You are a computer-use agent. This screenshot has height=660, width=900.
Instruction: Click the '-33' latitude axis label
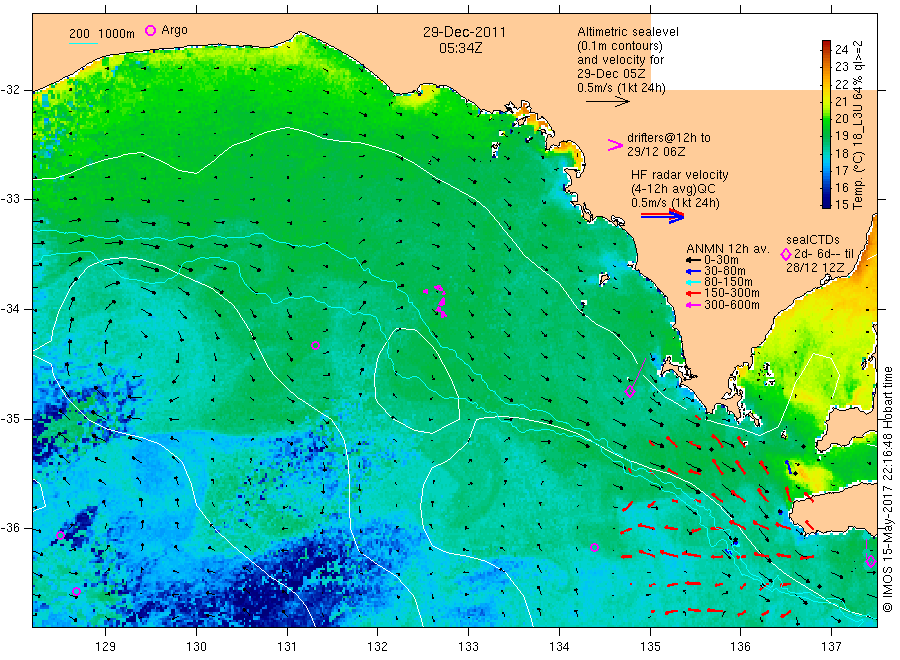(10, 199)
